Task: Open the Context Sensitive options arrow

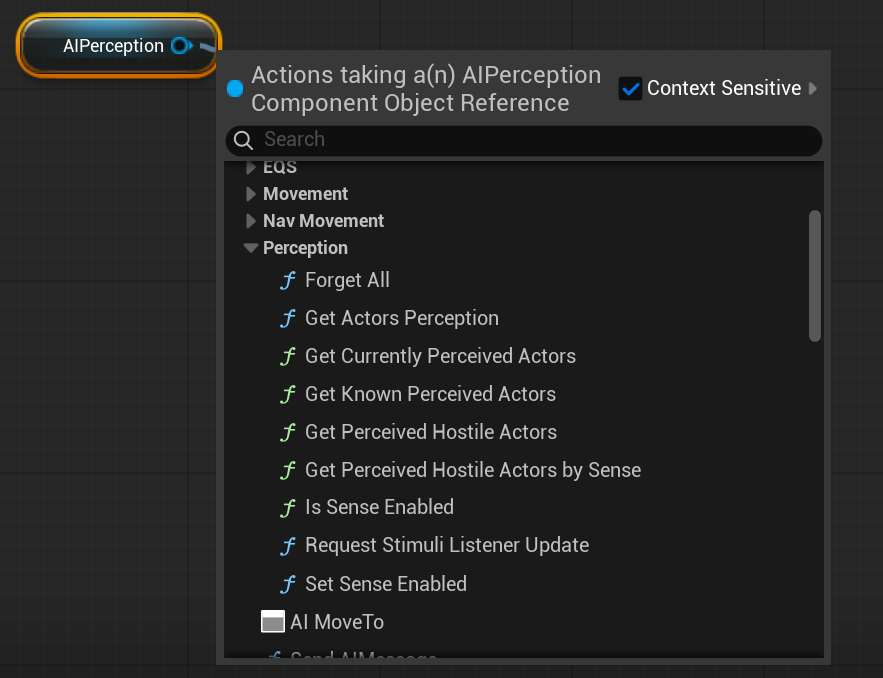Action: (x=813, y=88)
